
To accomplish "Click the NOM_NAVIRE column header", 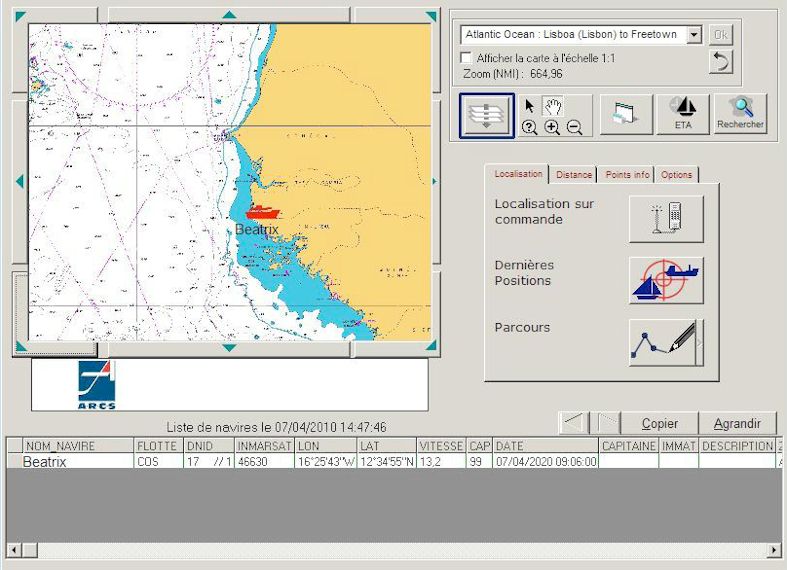I will tap(78, 446).
